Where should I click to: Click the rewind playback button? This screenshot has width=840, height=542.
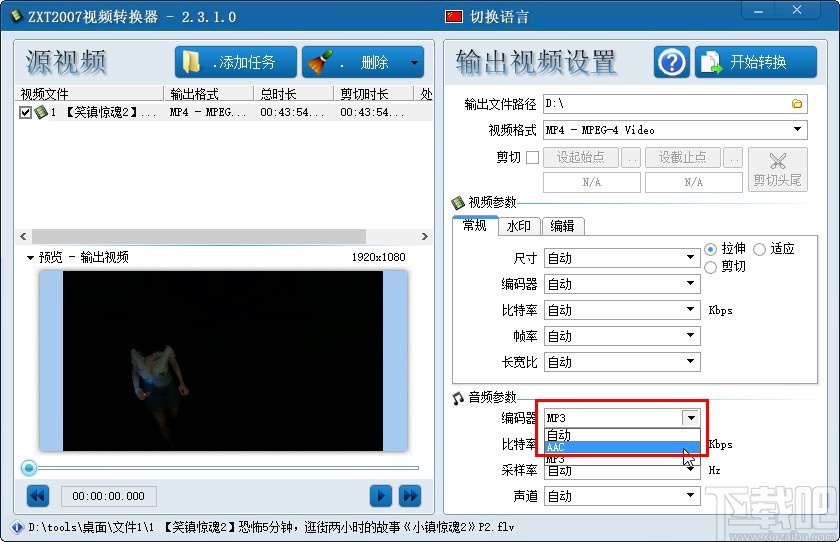(x=38, y=496)
